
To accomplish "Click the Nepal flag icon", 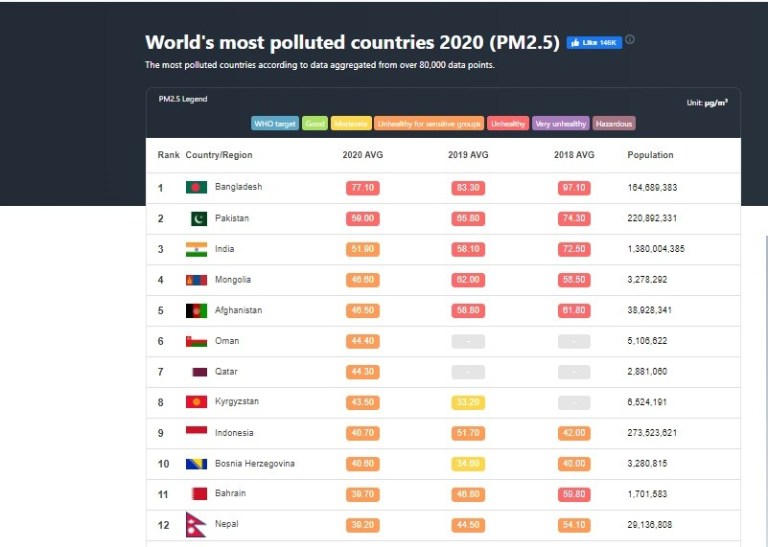I will pyautogui.click(x=196, y=524).
